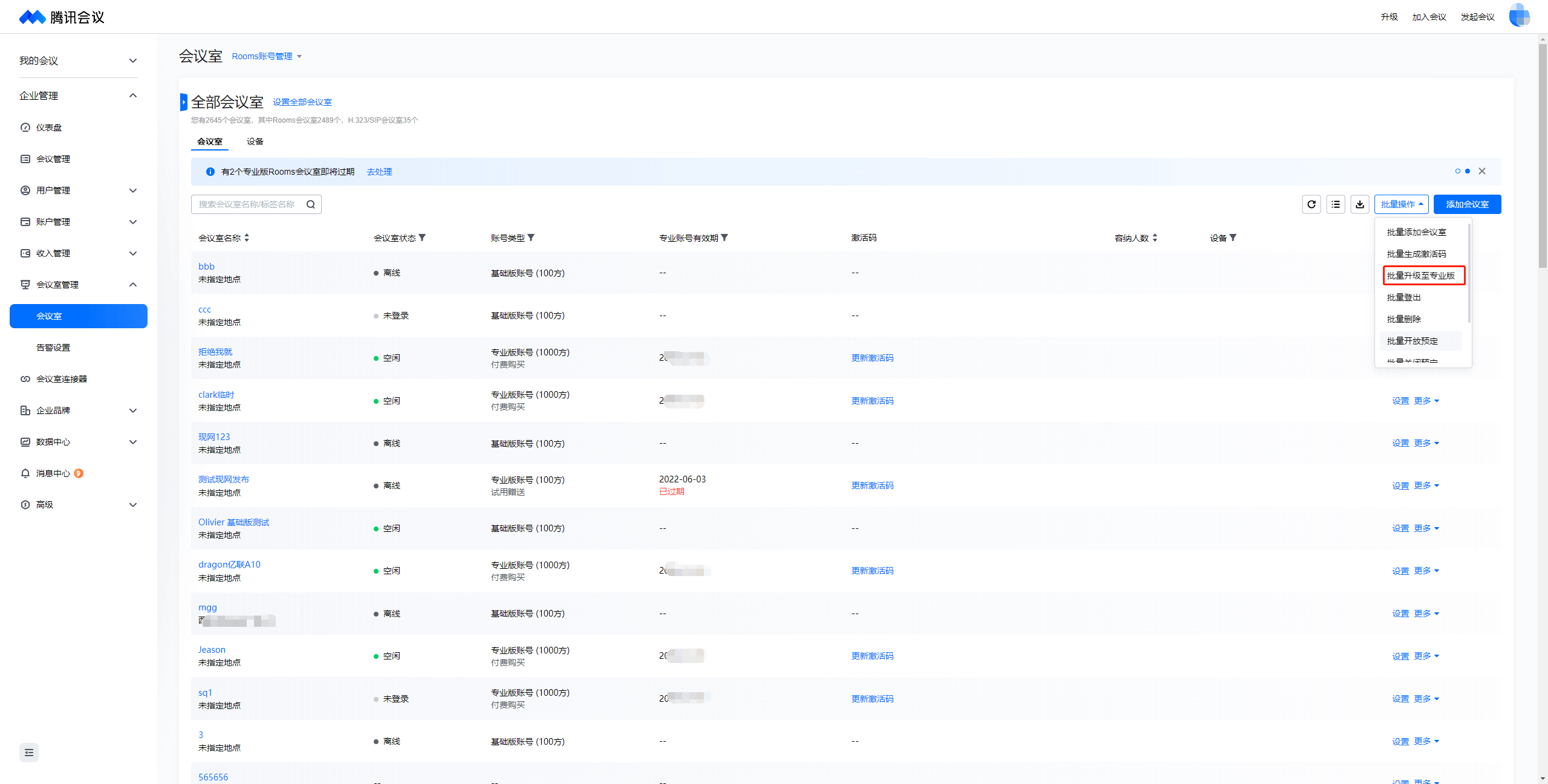Open Rooms账号管理 dropdown
Screen dimensions: 1548x784
[267, 56]
